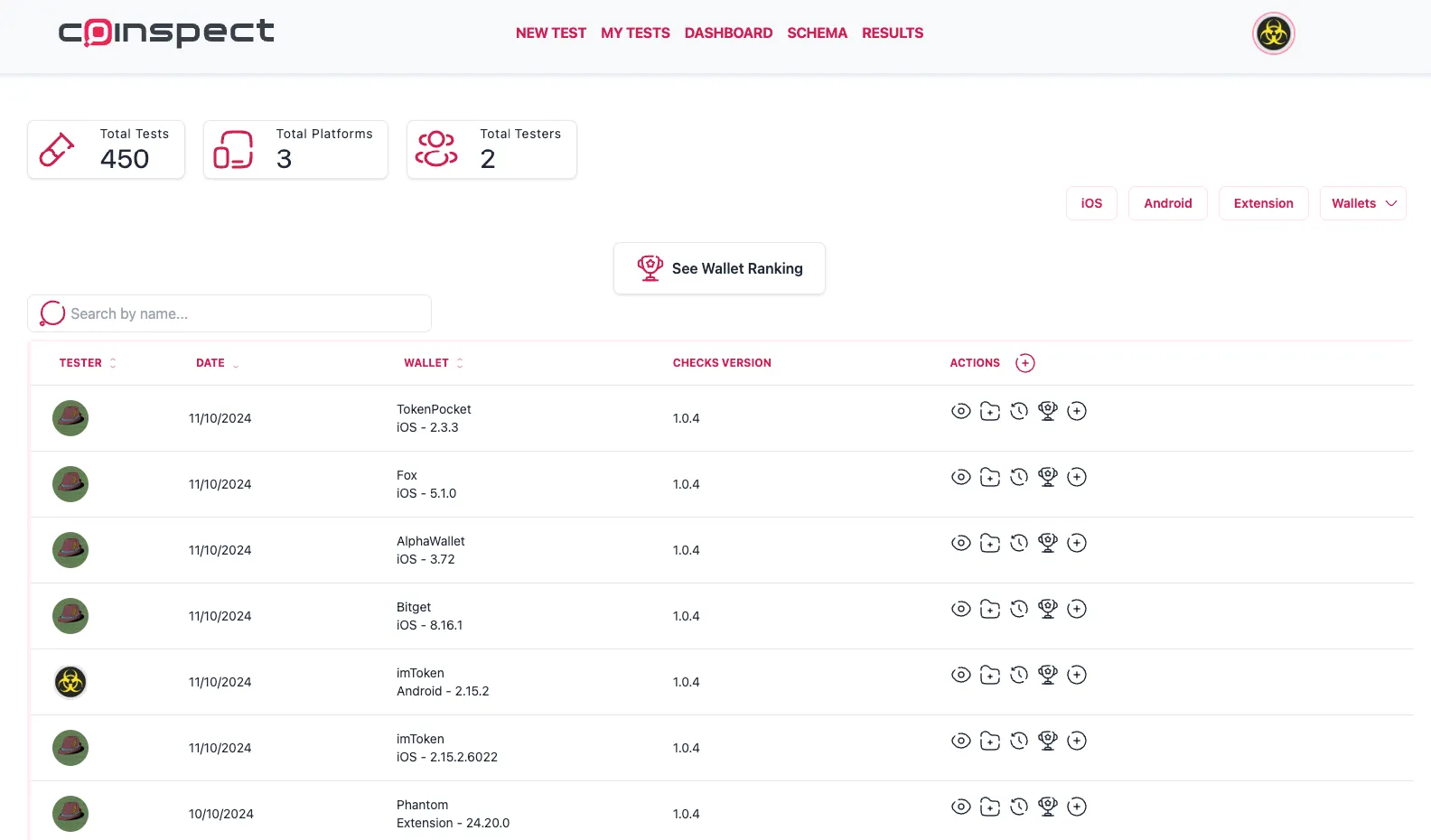
Task: Open user profile biohazard avatar
Action: tap(1274, 34)
